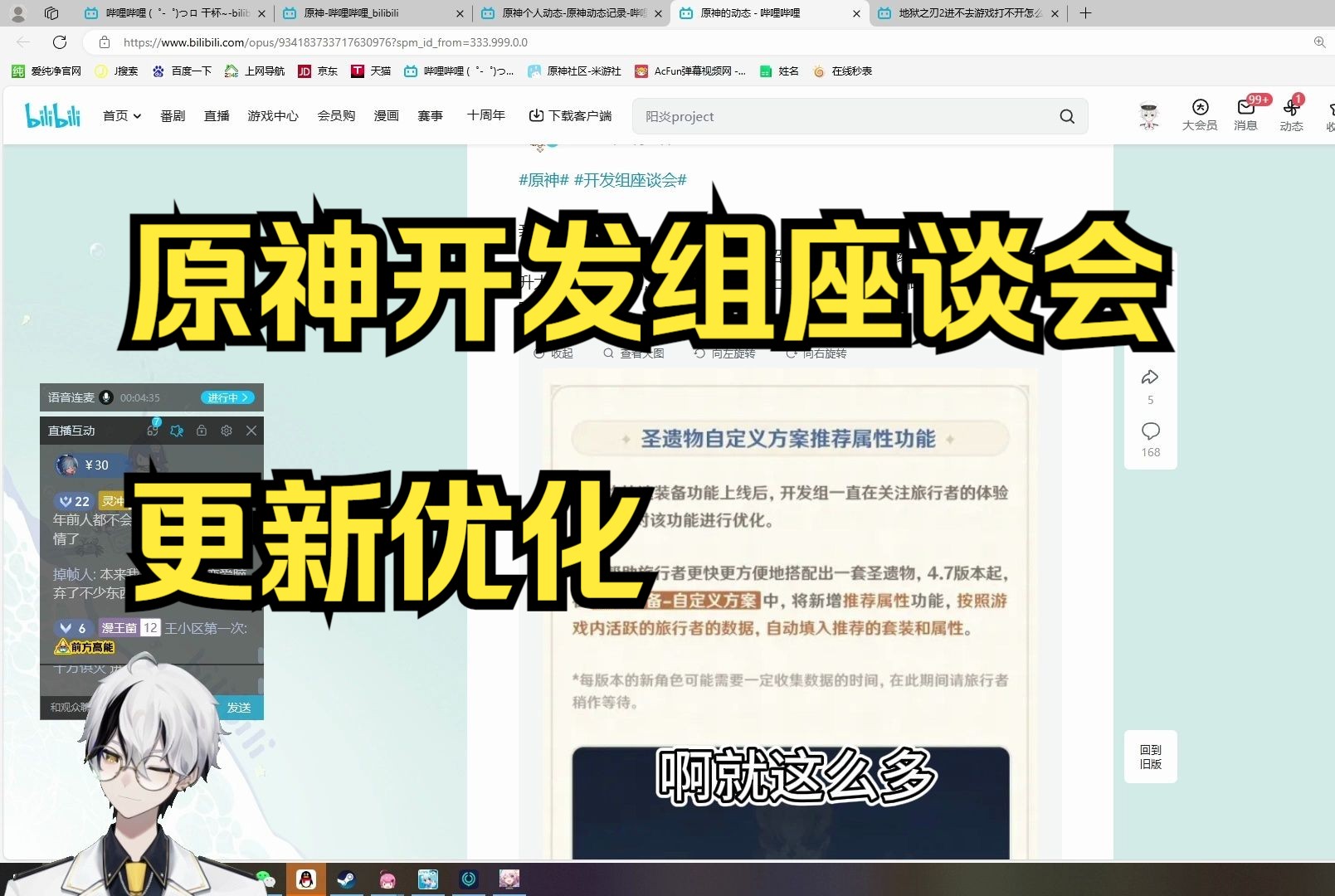Open 天猫 bookmark
1335x896 pixels.
371,71
